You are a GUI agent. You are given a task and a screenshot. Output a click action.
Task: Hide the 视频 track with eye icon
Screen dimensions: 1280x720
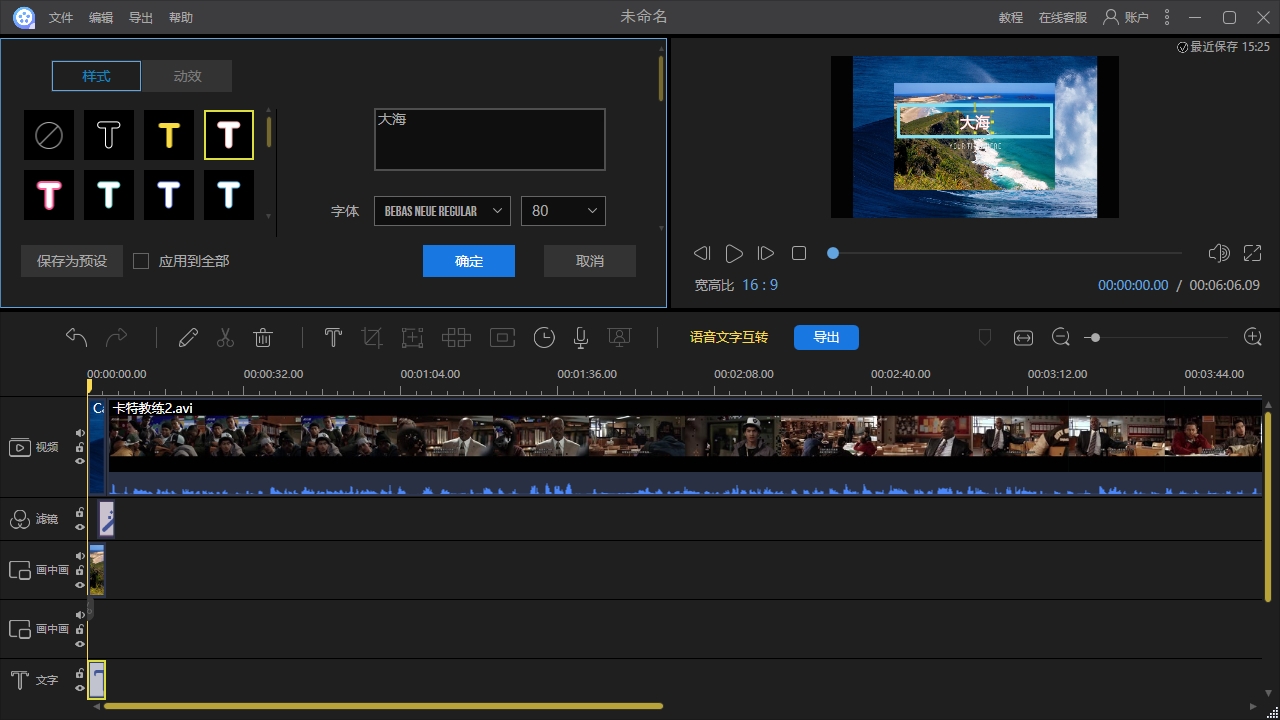[80, 461]
